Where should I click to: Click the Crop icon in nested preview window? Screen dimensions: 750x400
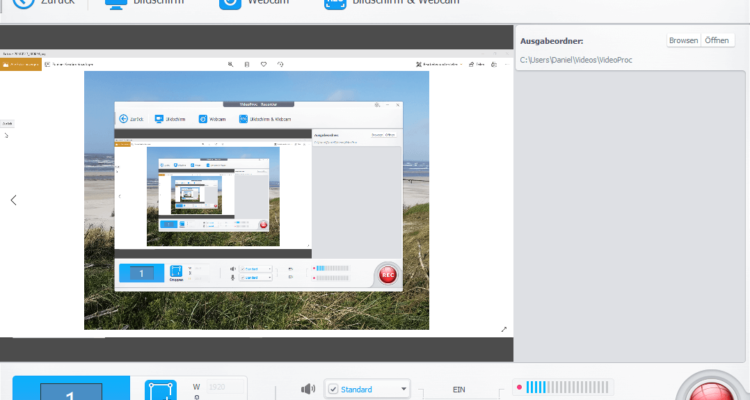(176, 271)
